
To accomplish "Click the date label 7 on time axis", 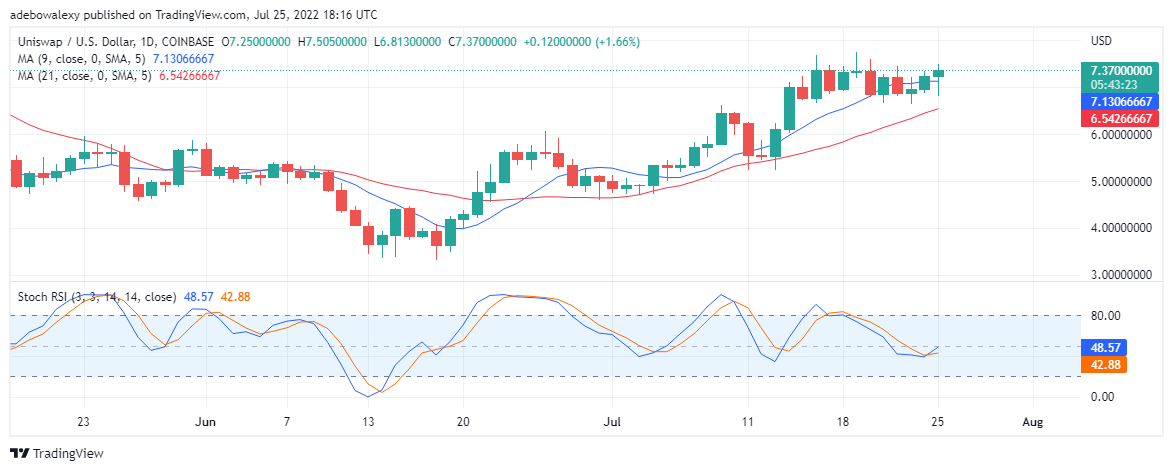I will [288, 422].
